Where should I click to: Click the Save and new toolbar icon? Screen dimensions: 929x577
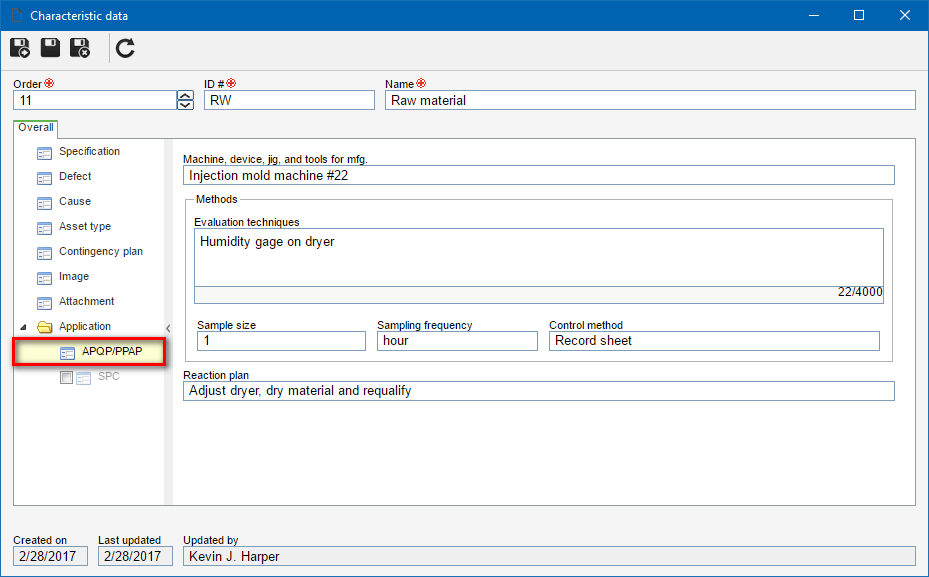coord(20,48)
